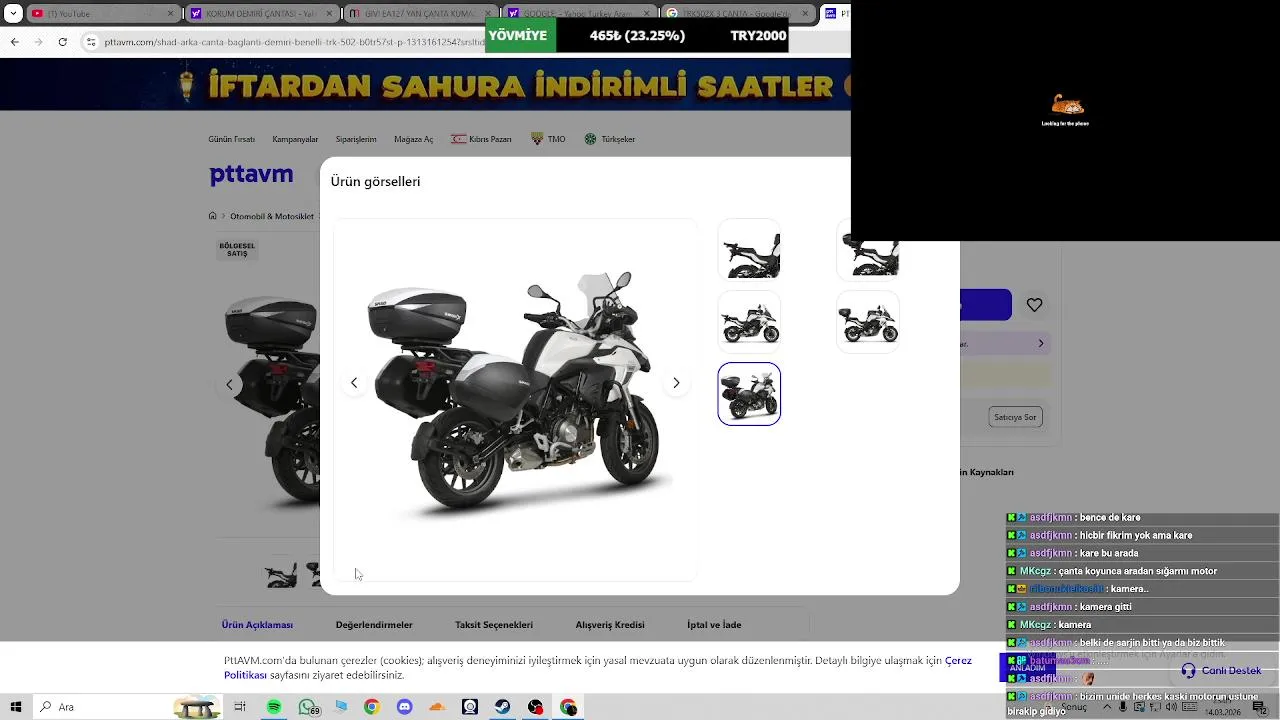Open the tab search chevron in Chrome
The width and height of the screenshot is (1280, 720).
click(14, 14)
